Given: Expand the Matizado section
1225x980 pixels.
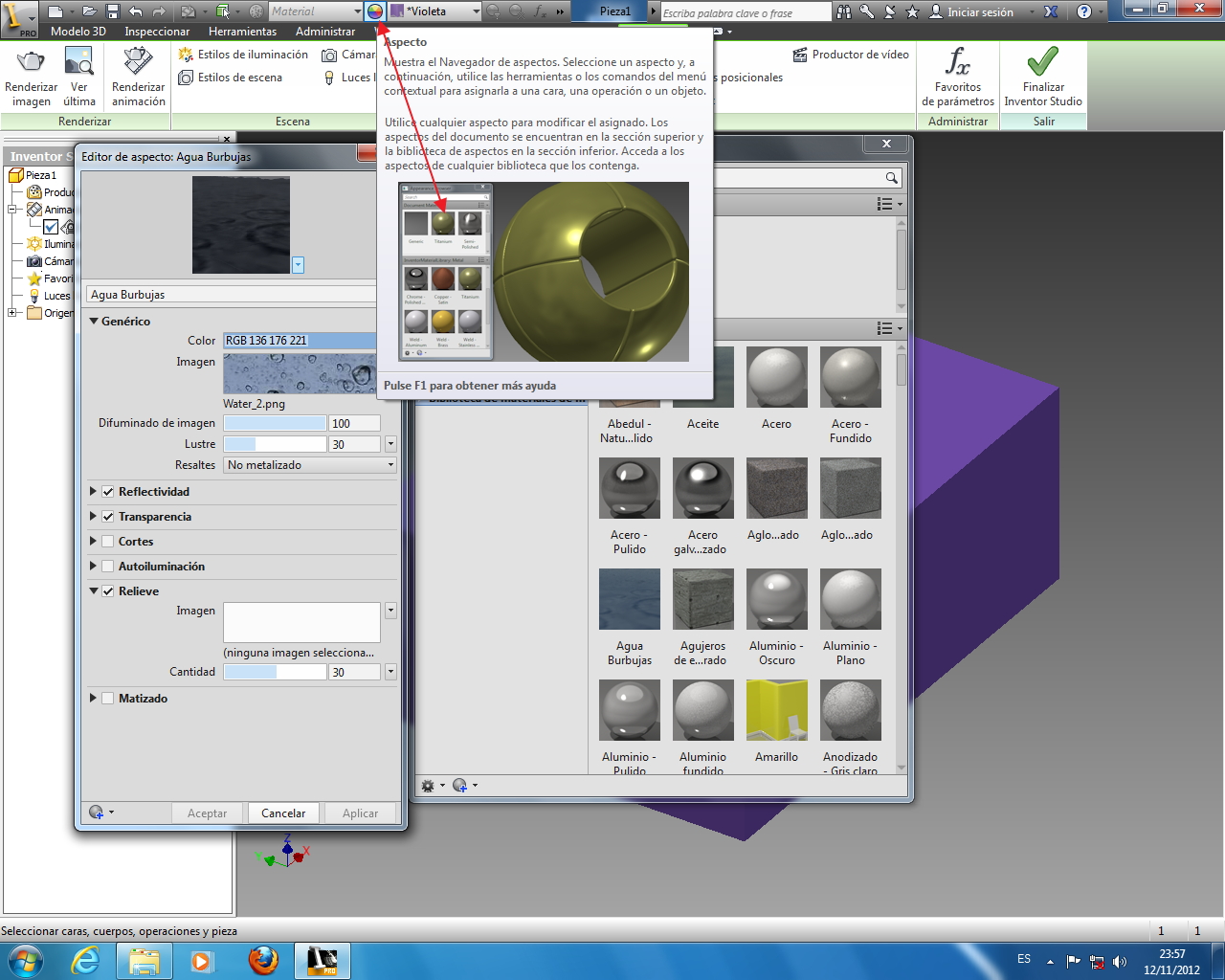Looking at the screenshot, I should (x=94, y=699).
